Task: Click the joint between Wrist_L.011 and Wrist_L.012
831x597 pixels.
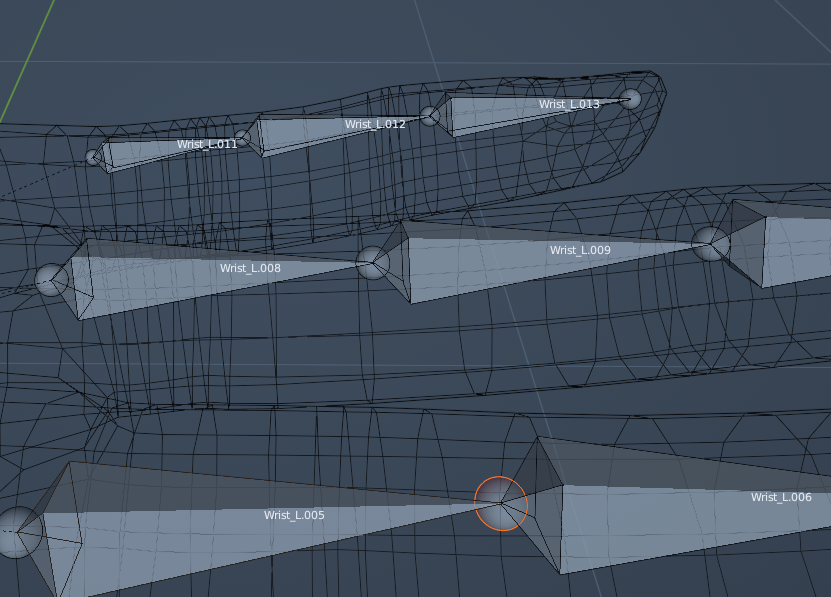Action: coord(242,138)
